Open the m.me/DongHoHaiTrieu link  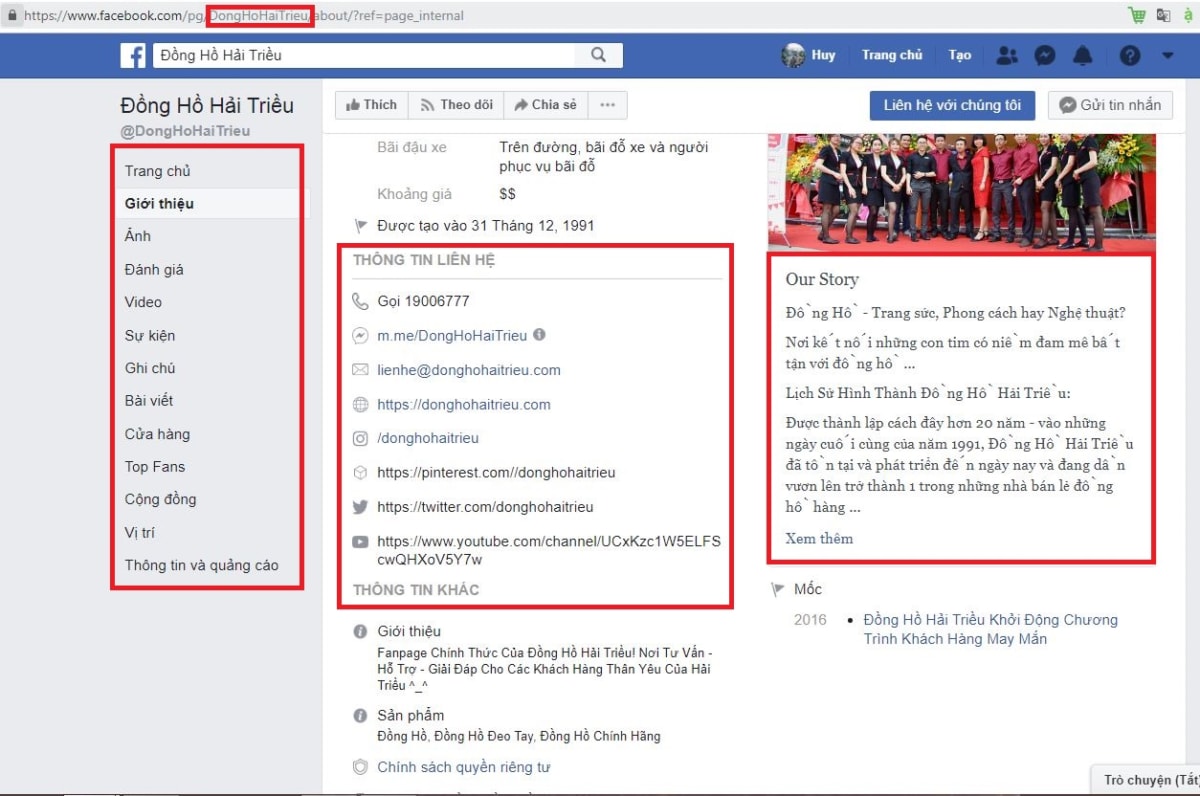pyautogui.click(x=452, y=336)
